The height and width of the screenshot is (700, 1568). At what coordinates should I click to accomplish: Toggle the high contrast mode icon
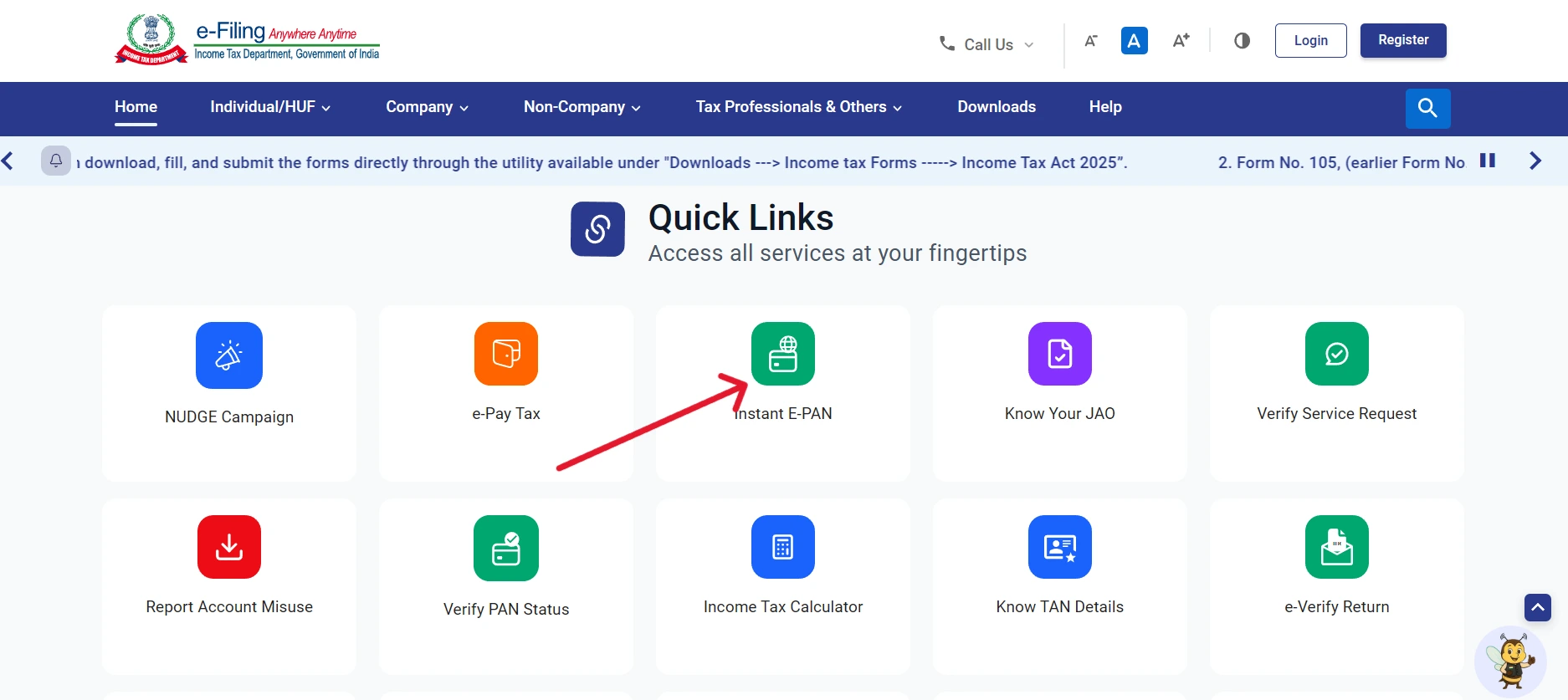1242,40
